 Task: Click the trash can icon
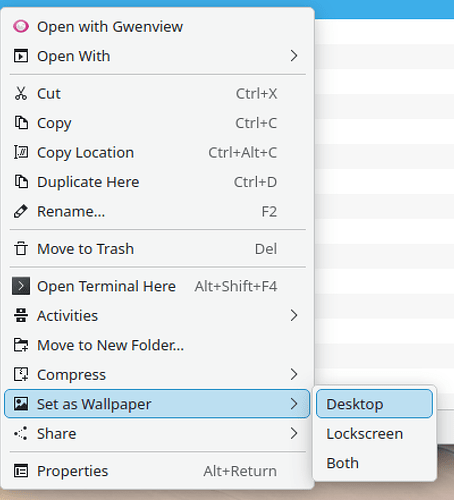(21, 249)
